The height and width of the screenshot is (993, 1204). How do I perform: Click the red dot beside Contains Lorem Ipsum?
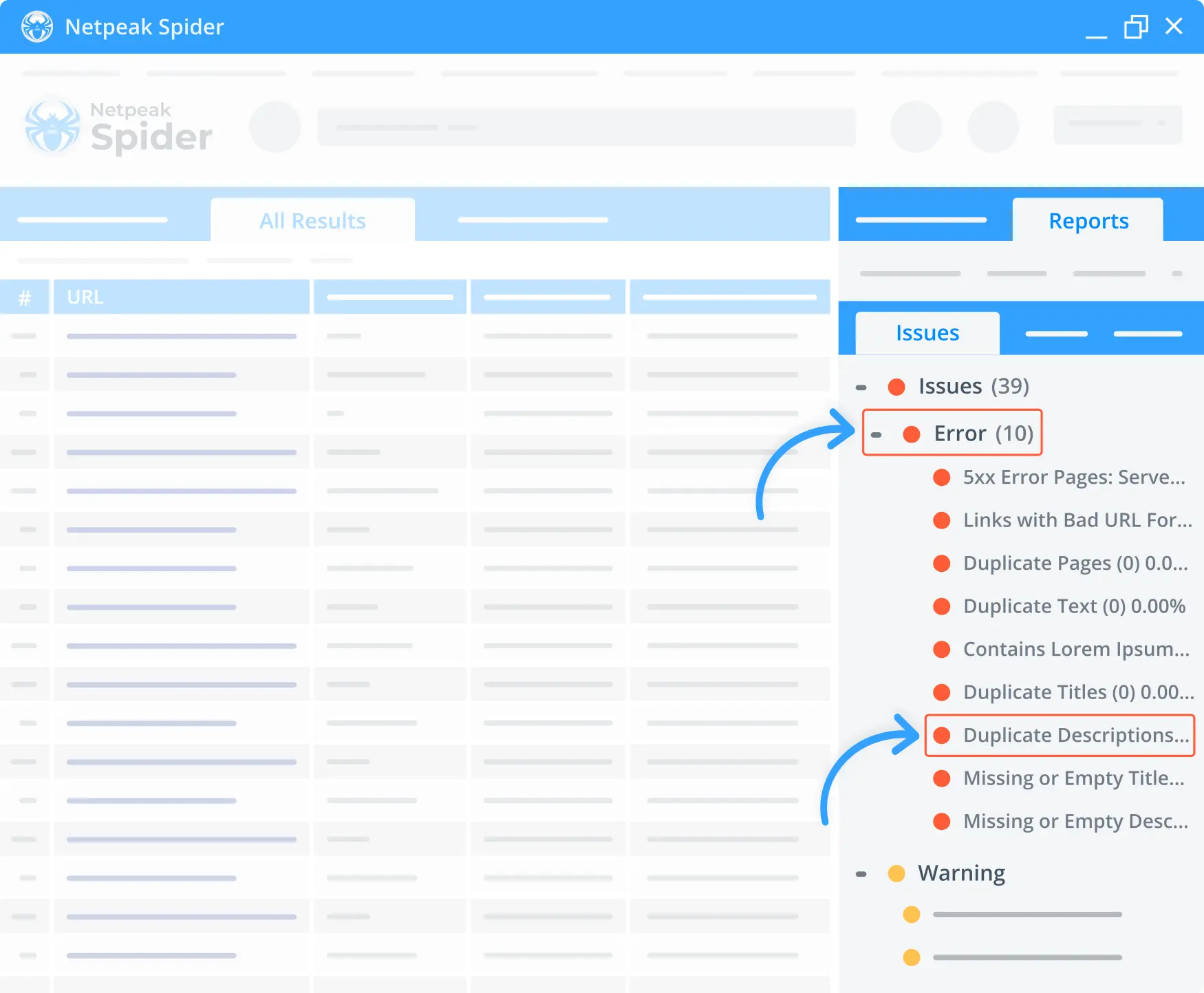(x=942, y=649)
